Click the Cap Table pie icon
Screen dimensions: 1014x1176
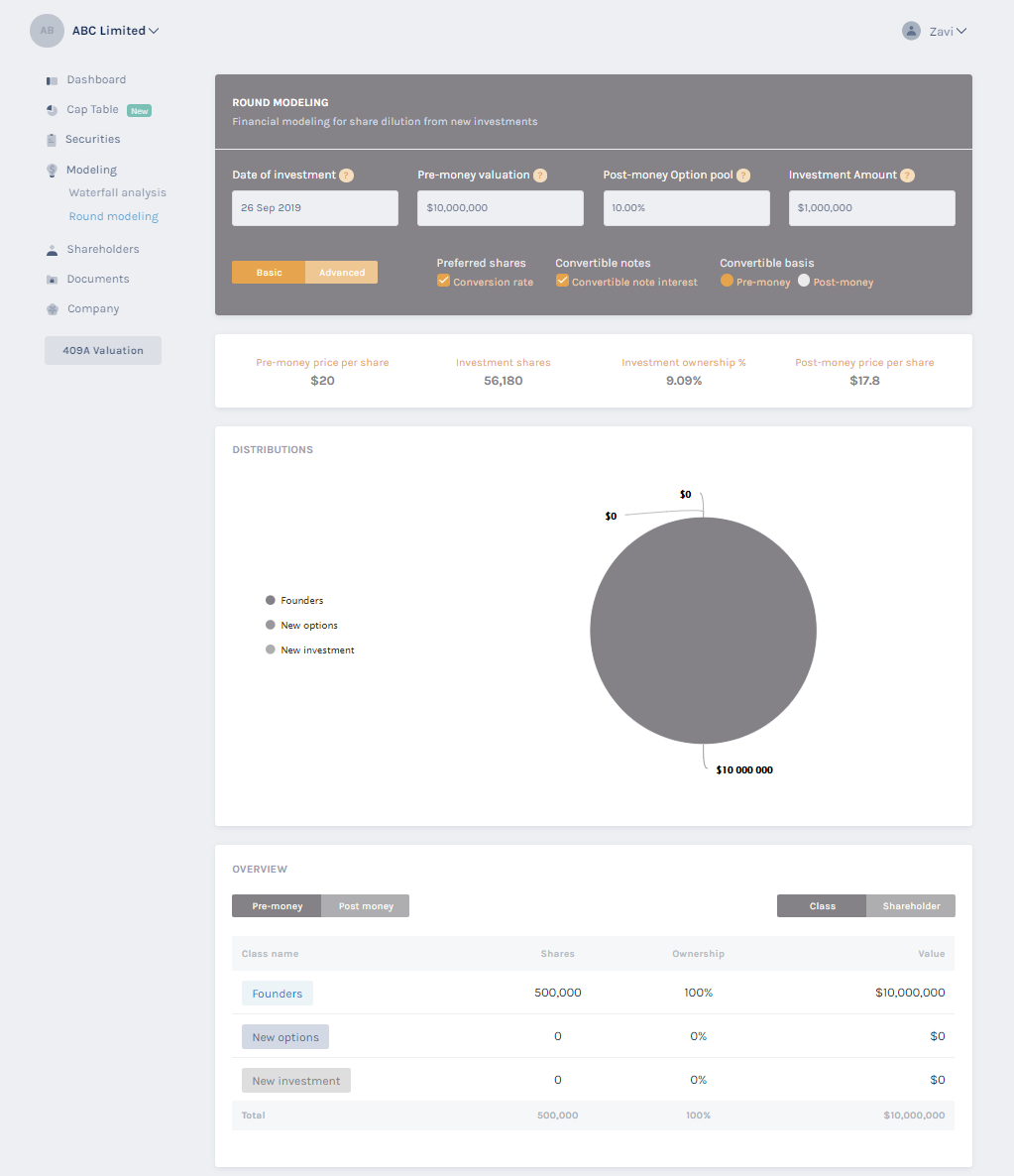53,110
